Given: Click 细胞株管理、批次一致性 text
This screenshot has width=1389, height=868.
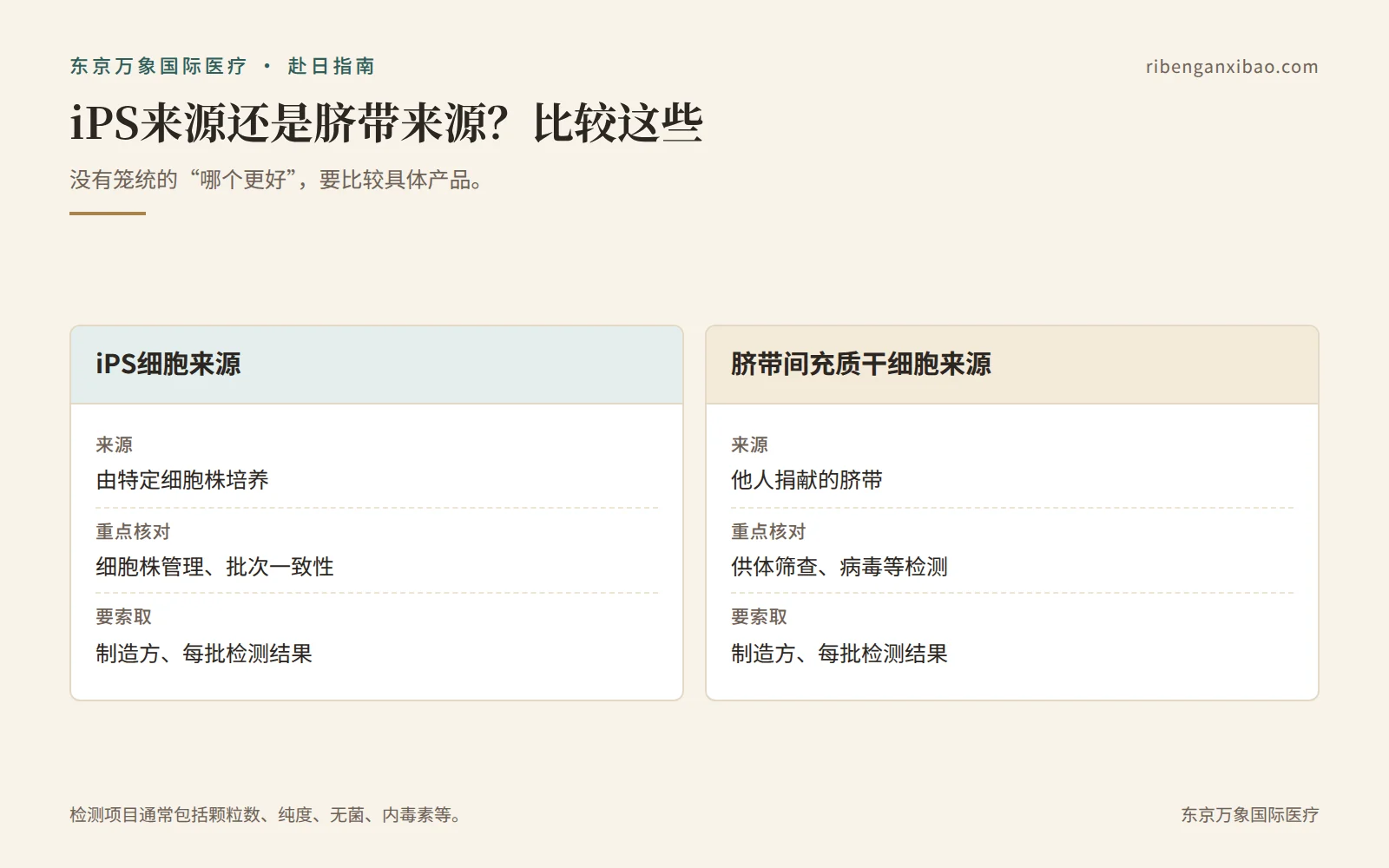Looking at the screenshot, I should coord(214,567).
